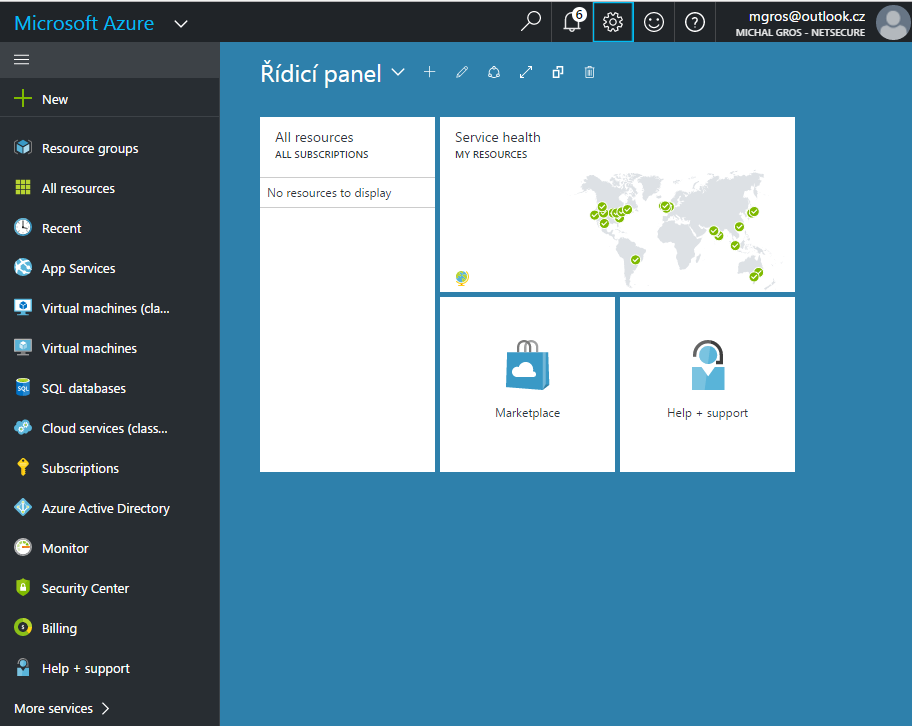Collapse the sidebar with the hamburger icon
912x726 pixels.
[x=21, y=58]
